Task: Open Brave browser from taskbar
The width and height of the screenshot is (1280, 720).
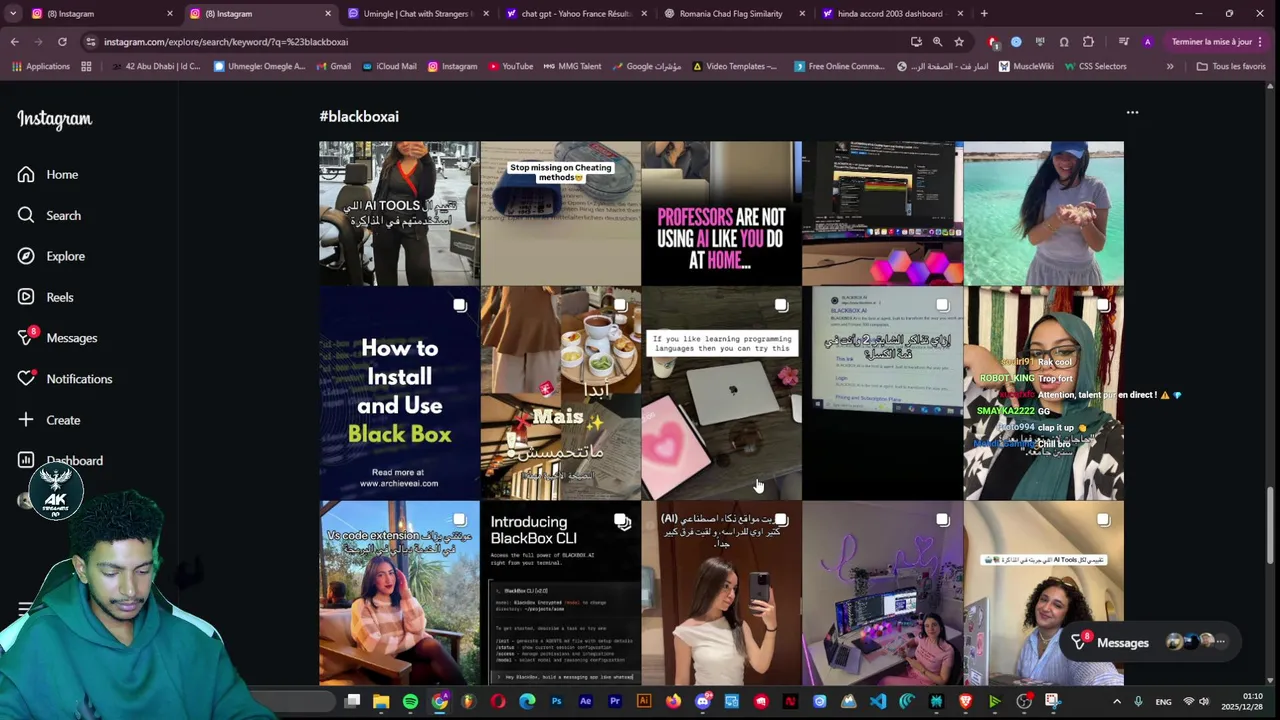Action: [966, 702]
